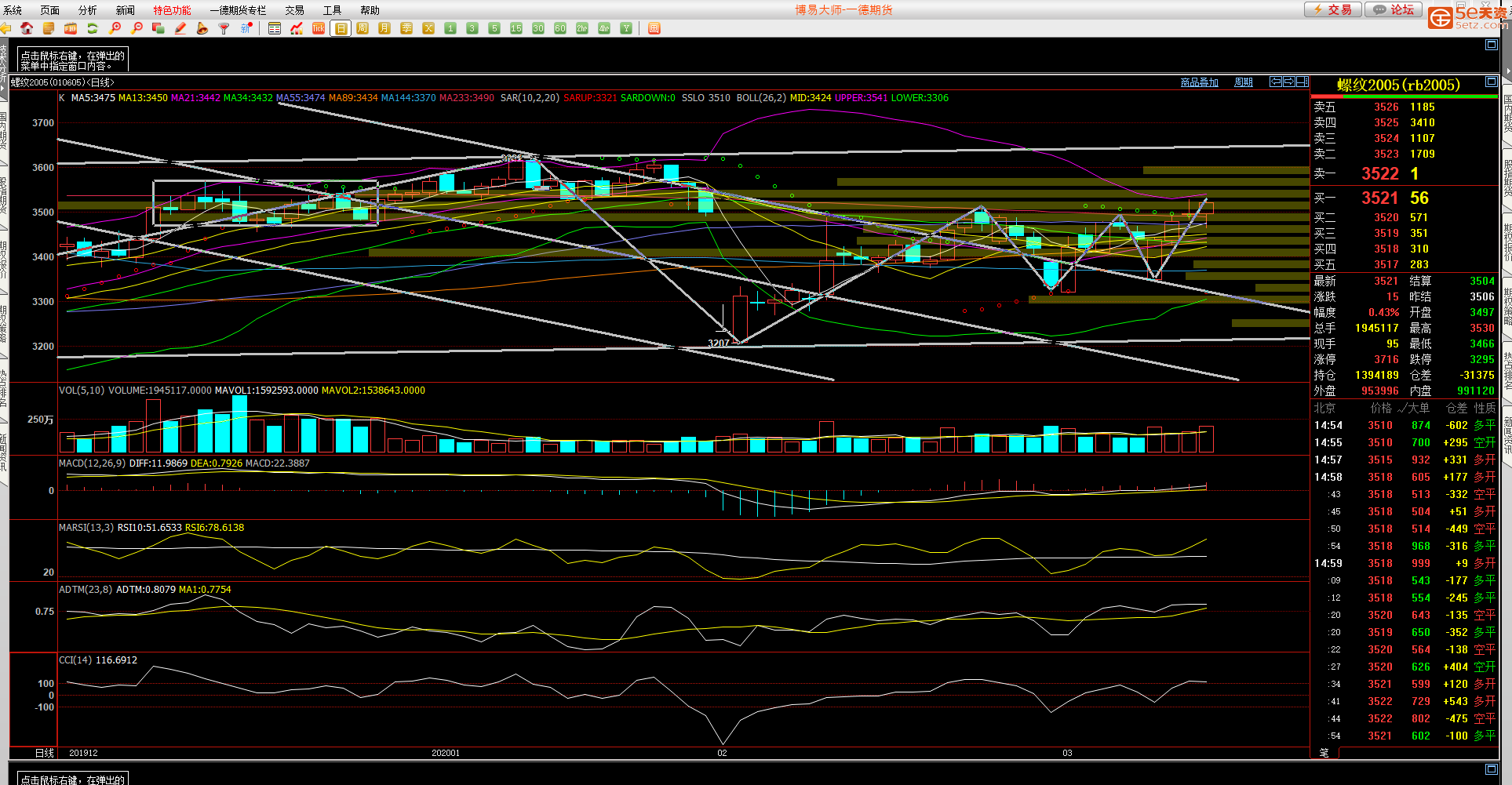The image size is (1512, 785).
Task: Toggle the Tick chart mode button
Action: [x=319, y=28]
